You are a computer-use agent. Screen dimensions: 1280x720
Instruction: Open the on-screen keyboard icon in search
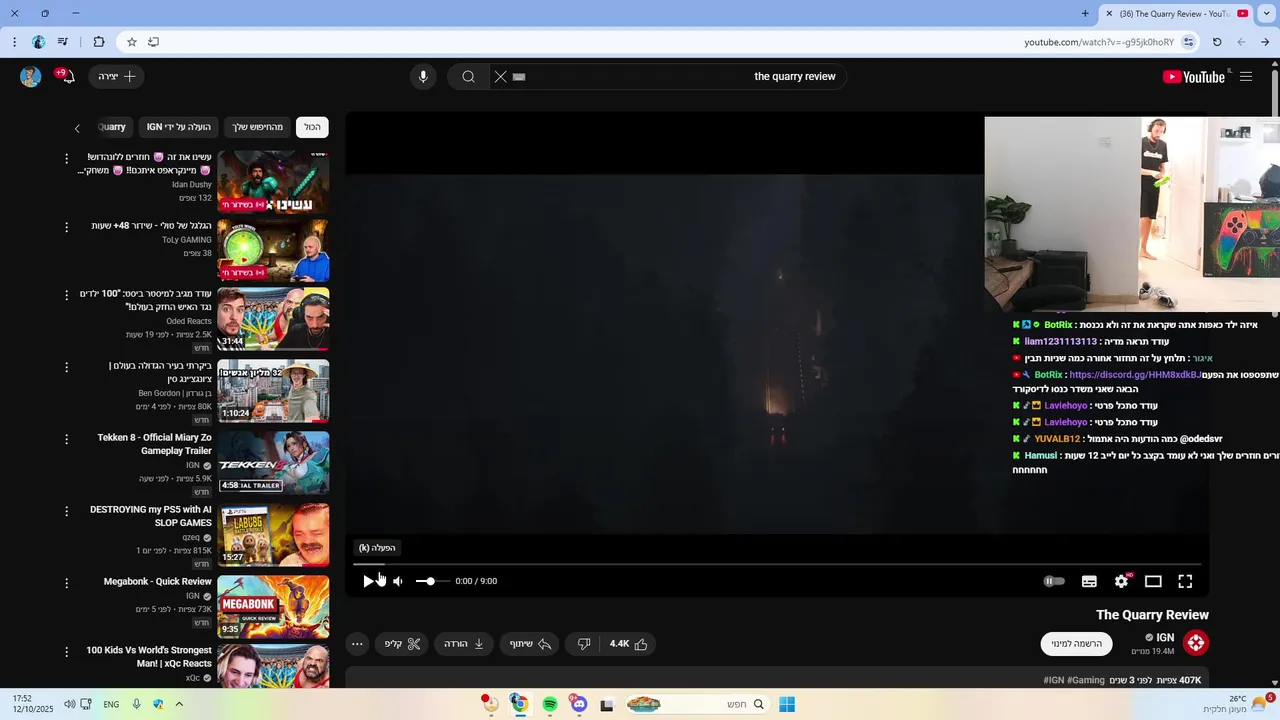519,77
